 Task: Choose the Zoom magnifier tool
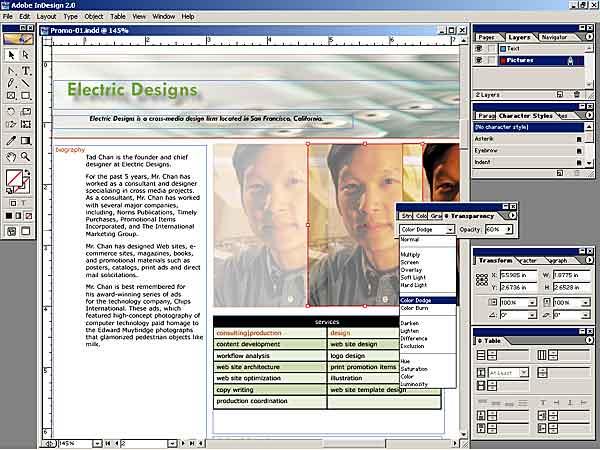click(x=25, y=156)
